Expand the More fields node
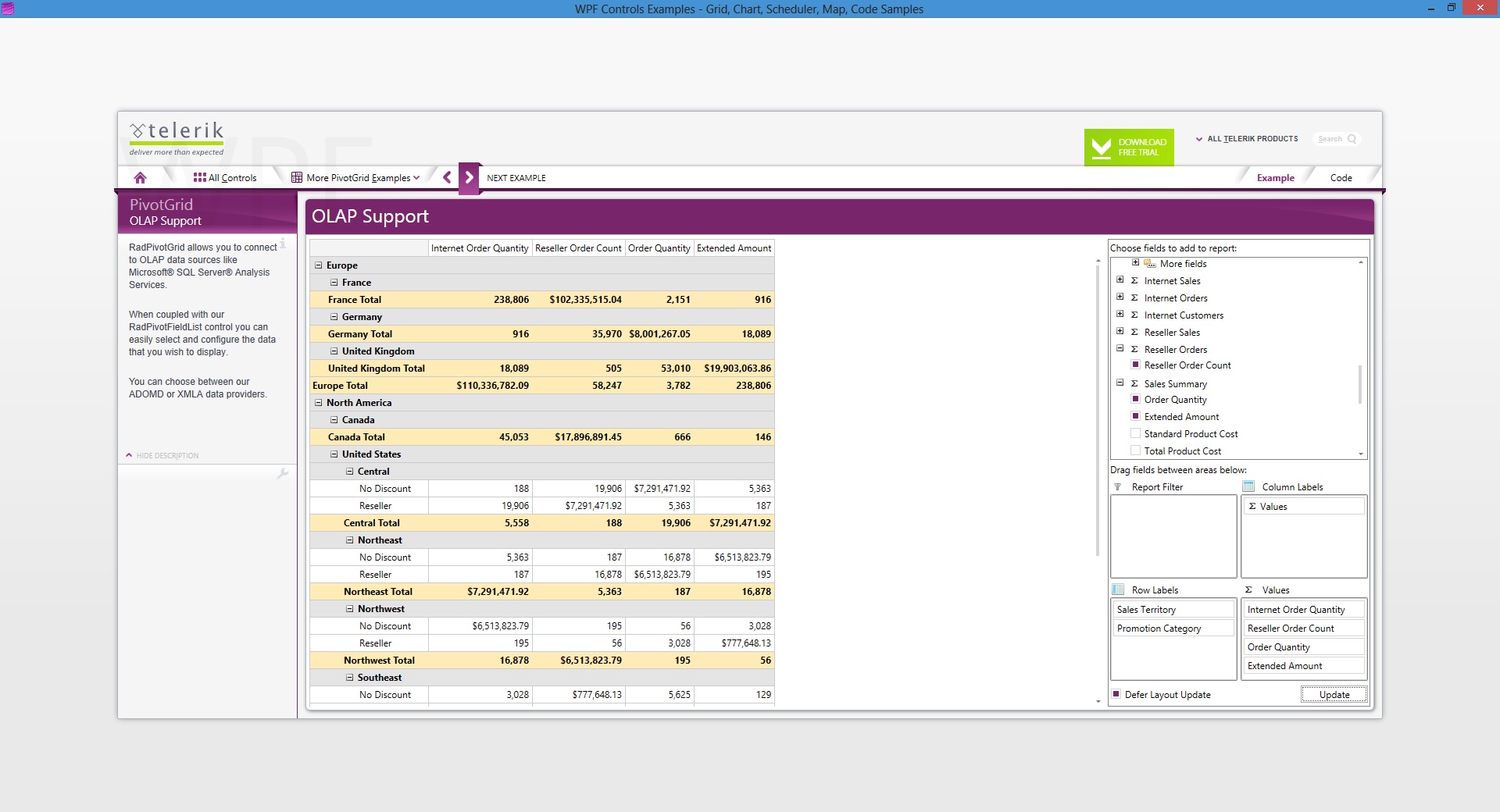 (x=1135, y=262)
